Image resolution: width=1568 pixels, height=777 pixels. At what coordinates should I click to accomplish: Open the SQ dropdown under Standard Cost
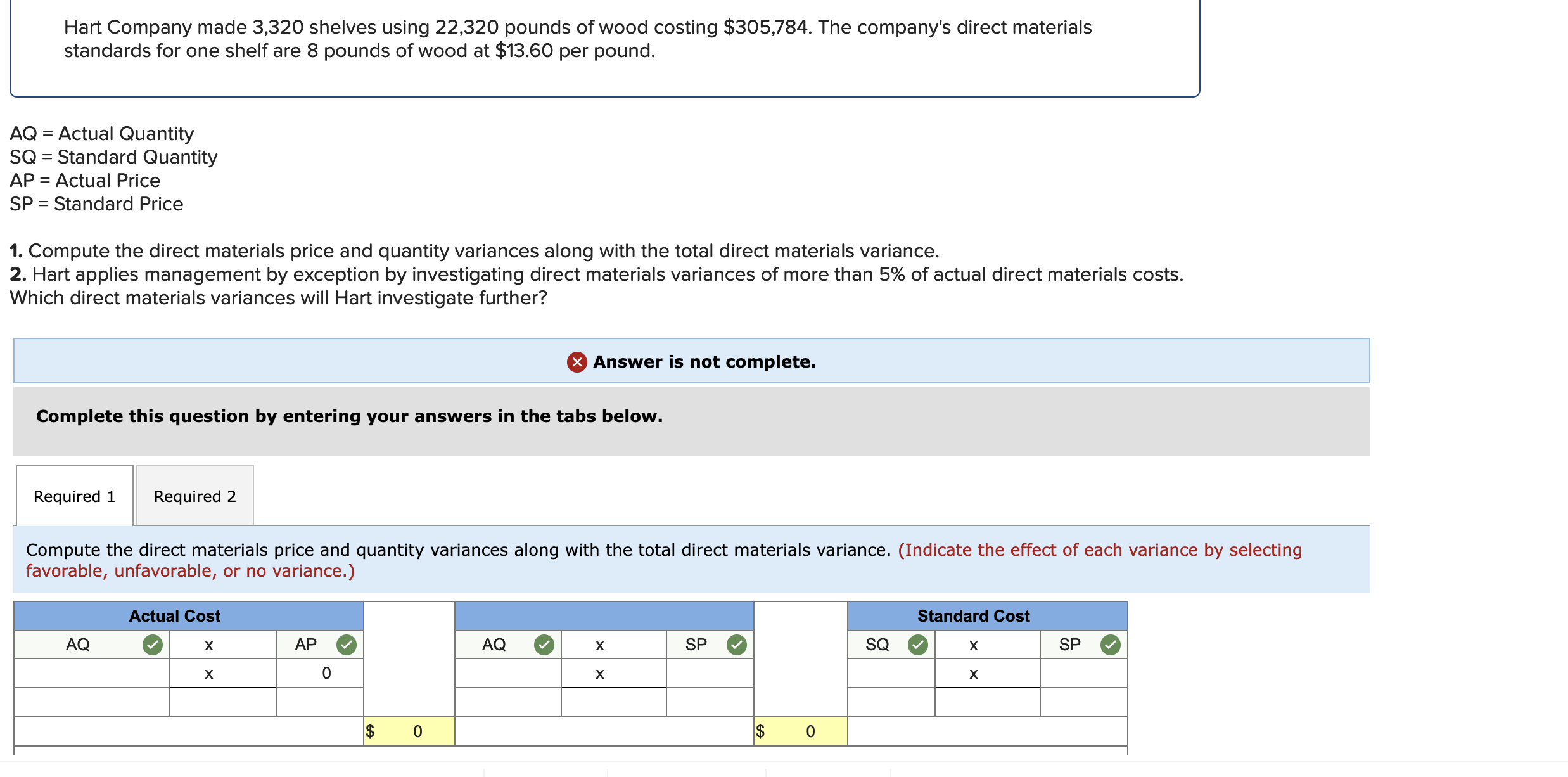coord(877,645)
